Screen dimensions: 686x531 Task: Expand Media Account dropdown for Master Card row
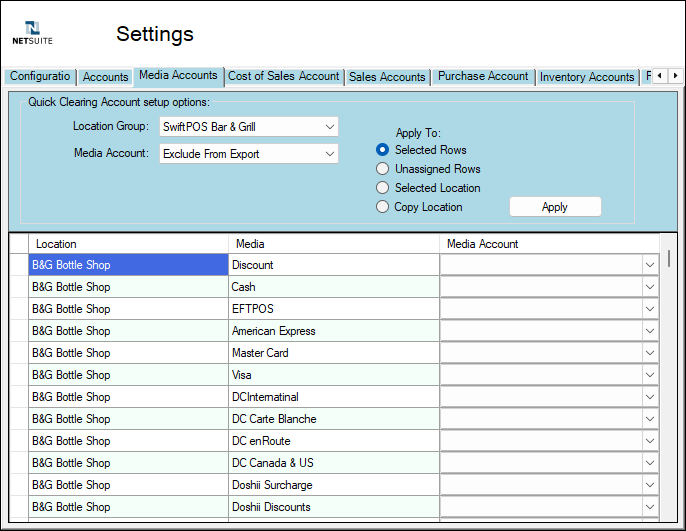click(650, 353)
